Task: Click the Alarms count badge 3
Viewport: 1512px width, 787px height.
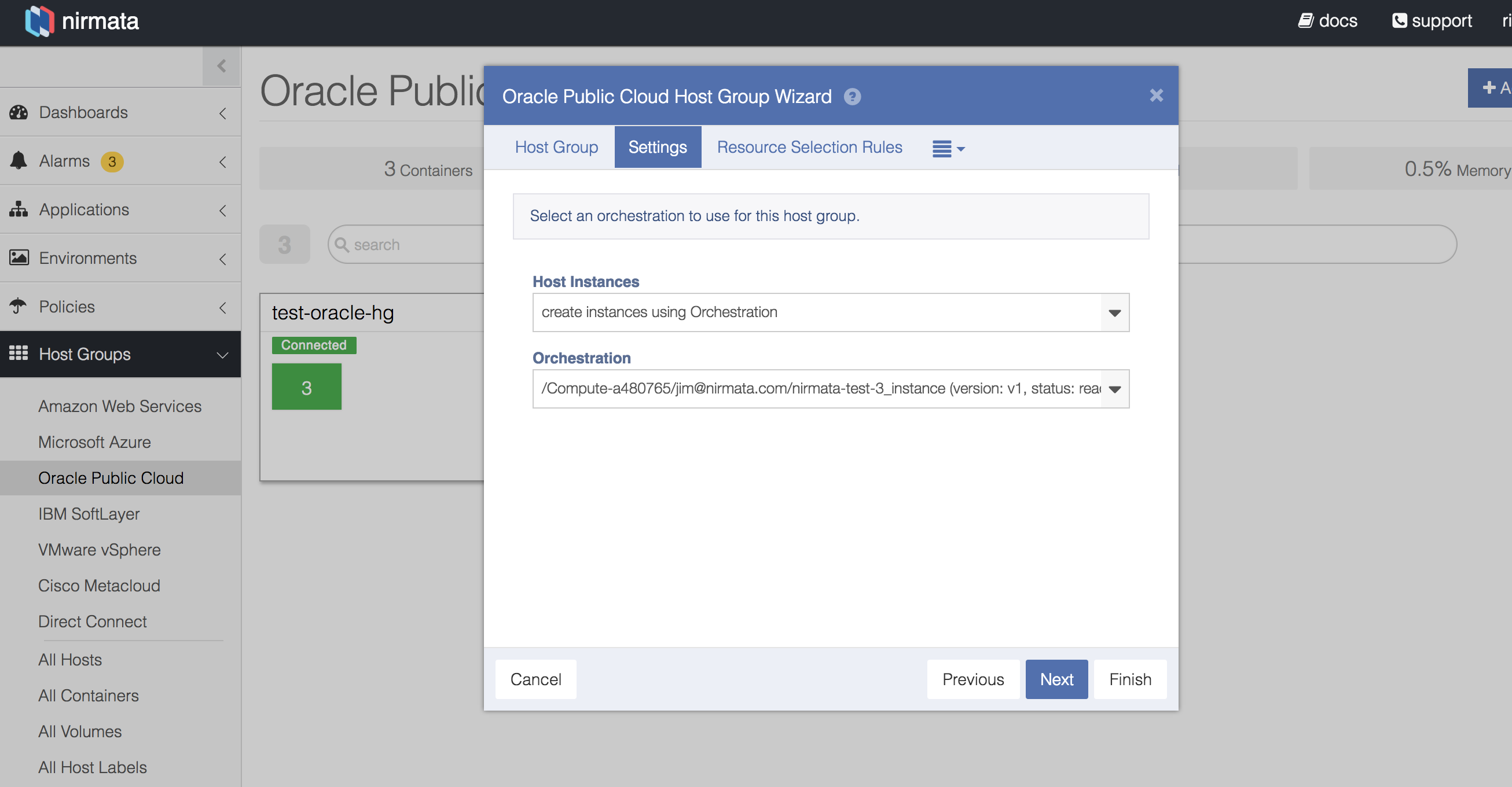Action: (112, 161)
